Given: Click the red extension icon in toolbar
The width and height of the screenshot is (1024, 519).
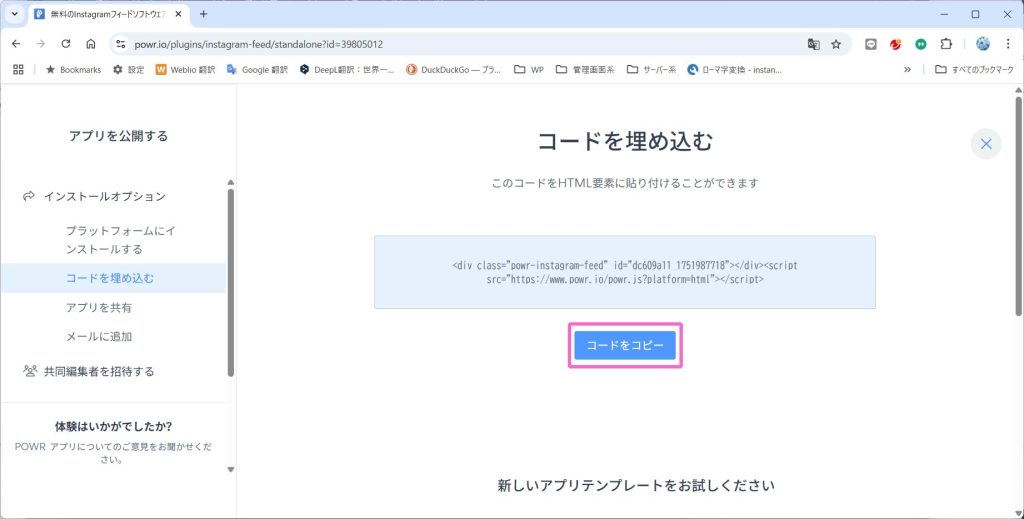Looking at the screenshot, I should [895, 44].
